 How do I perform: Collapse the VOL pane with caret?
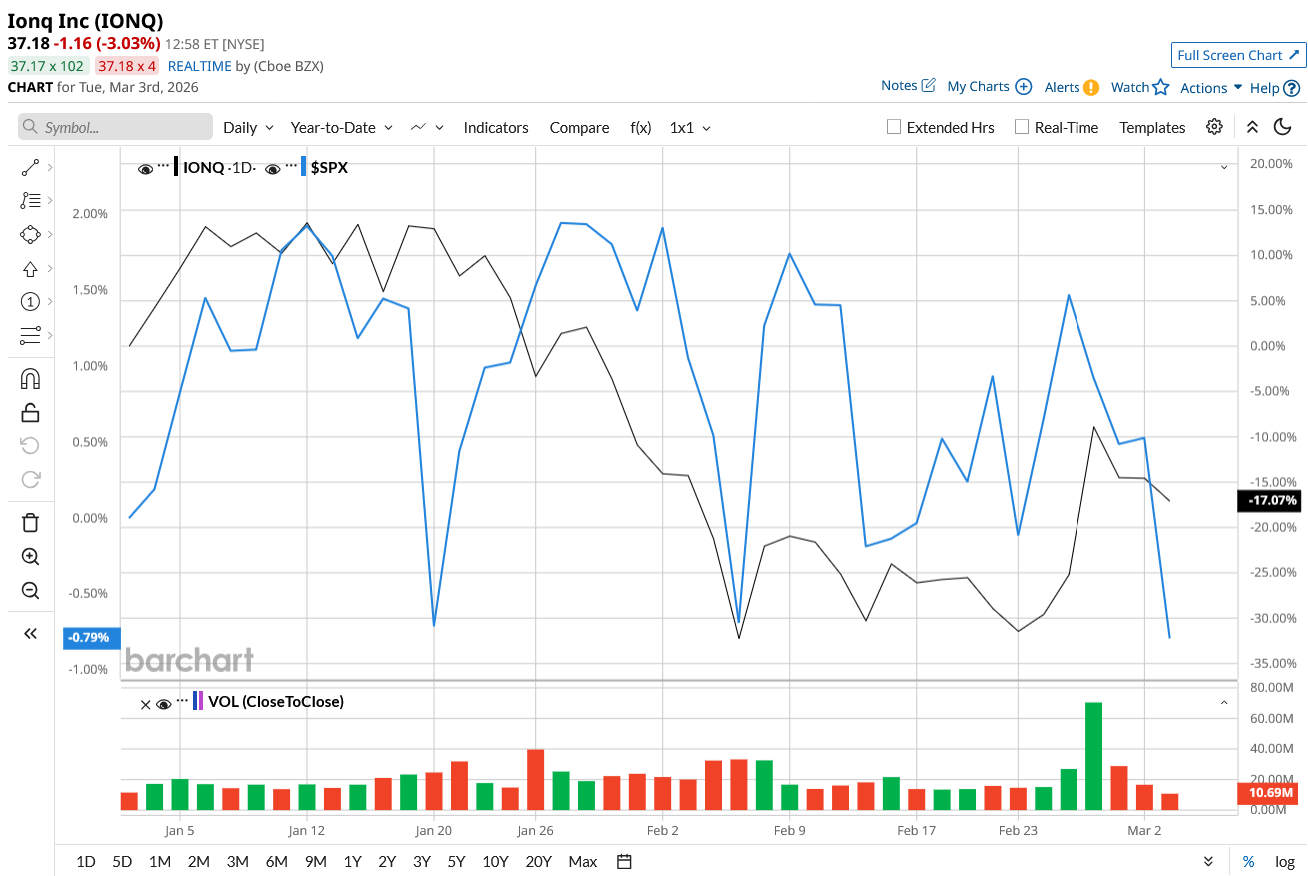click(1224, 703)
